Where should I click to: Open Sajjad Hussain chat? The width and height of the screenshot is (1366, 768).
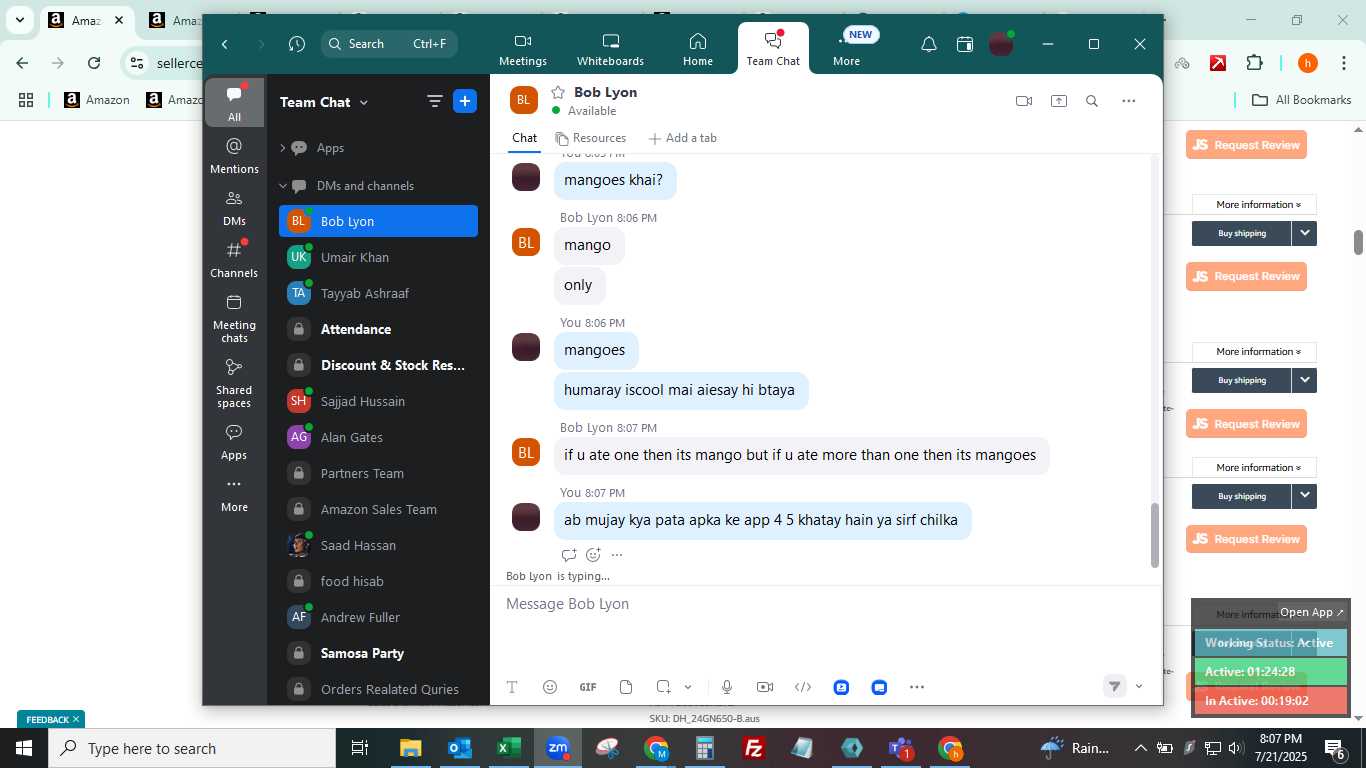click(x=378, y=401)
